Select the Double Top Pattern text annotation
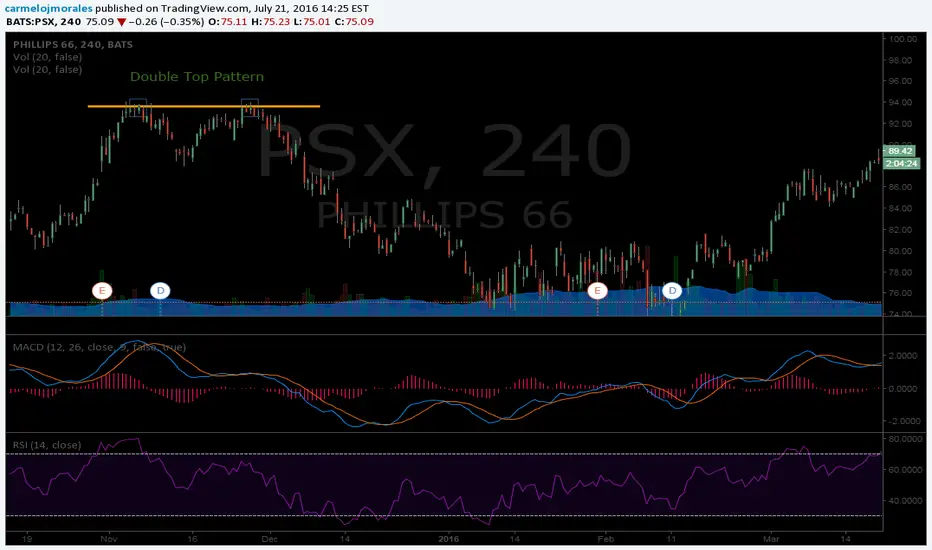This screenshot has height=550, width=932. (x=197, y=77)
